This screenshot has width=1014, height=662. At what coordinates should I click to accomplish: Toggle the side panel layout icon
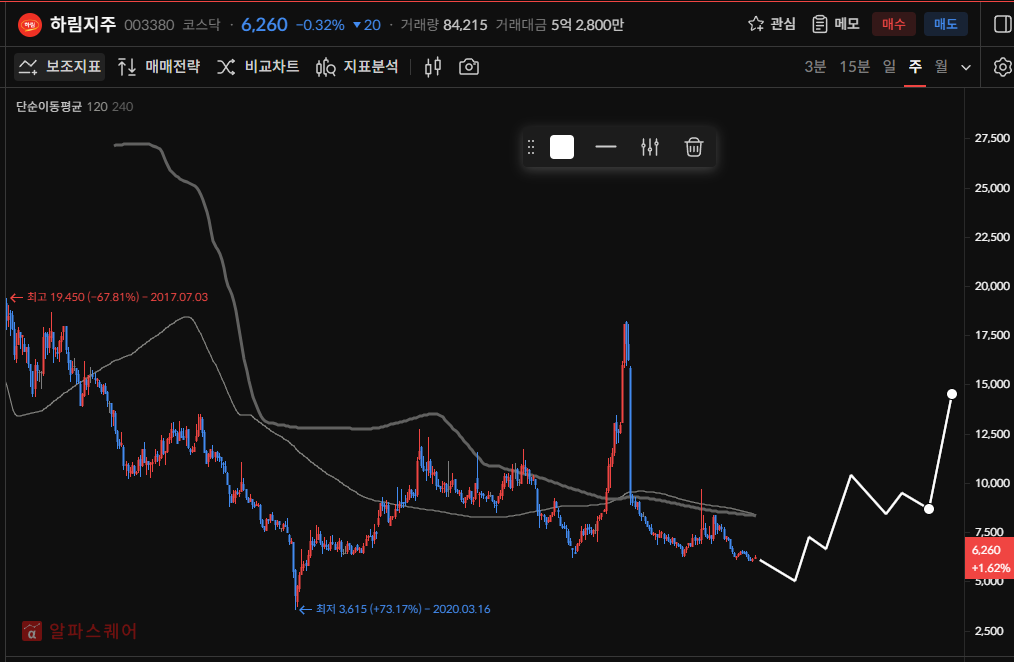tap(1002, 25)
